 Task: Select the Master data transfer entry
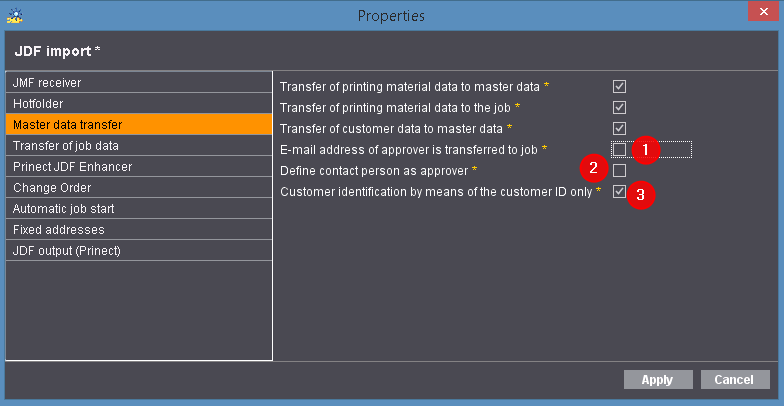pyautogui.click(x=139, y=124)
